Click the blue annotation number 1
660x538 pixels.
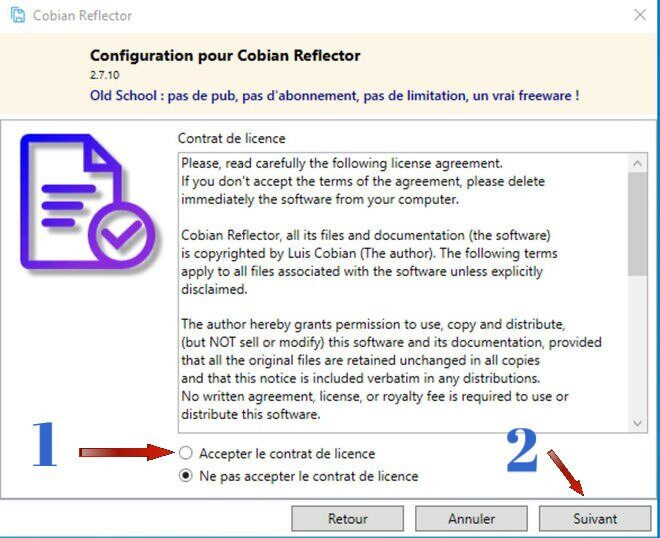pyautogui.click(x=45, y=445)
